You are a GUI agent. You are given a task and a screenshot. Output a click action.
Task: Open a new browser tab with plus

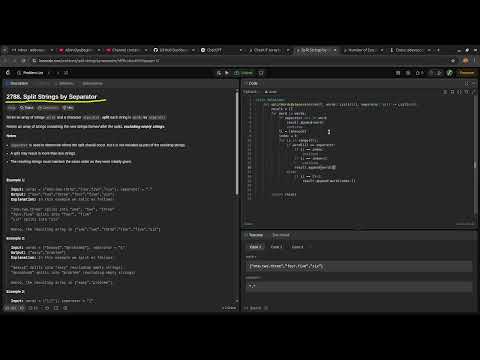click(438, 50)
